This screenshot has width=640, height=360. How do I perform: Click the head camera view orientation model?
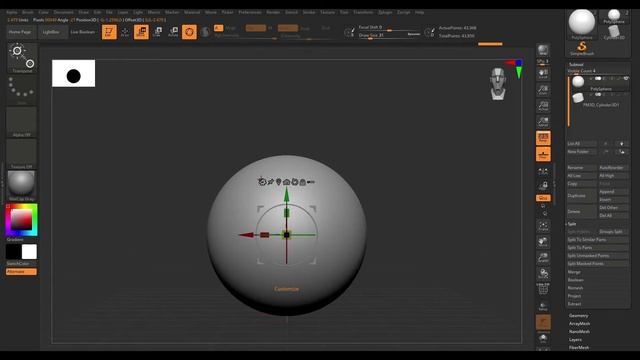pyautogui.click(x=498, y=84)
